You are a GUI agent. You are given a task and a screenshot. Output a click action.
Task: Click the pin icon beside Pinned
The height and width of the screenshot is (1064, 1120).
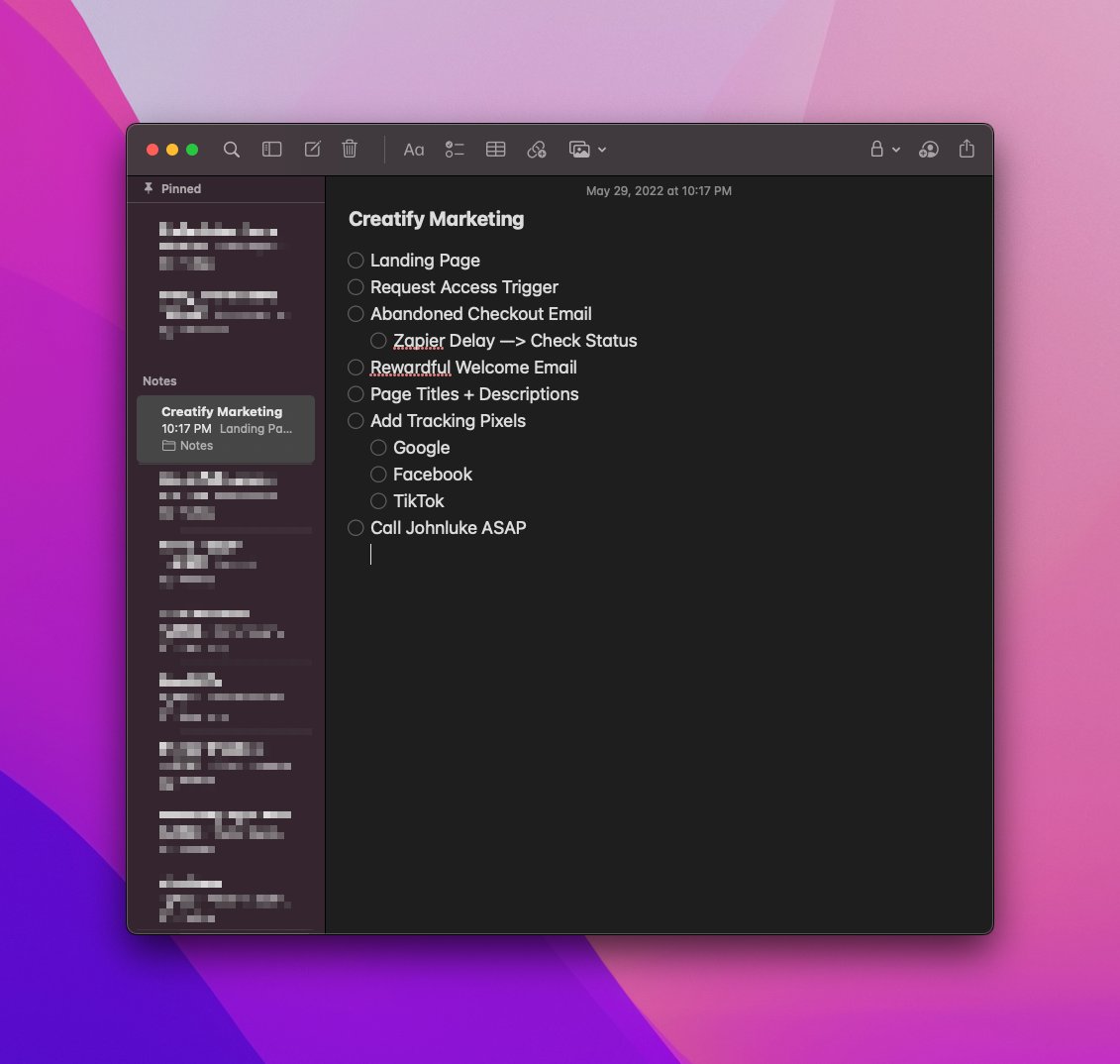point(149,188)
